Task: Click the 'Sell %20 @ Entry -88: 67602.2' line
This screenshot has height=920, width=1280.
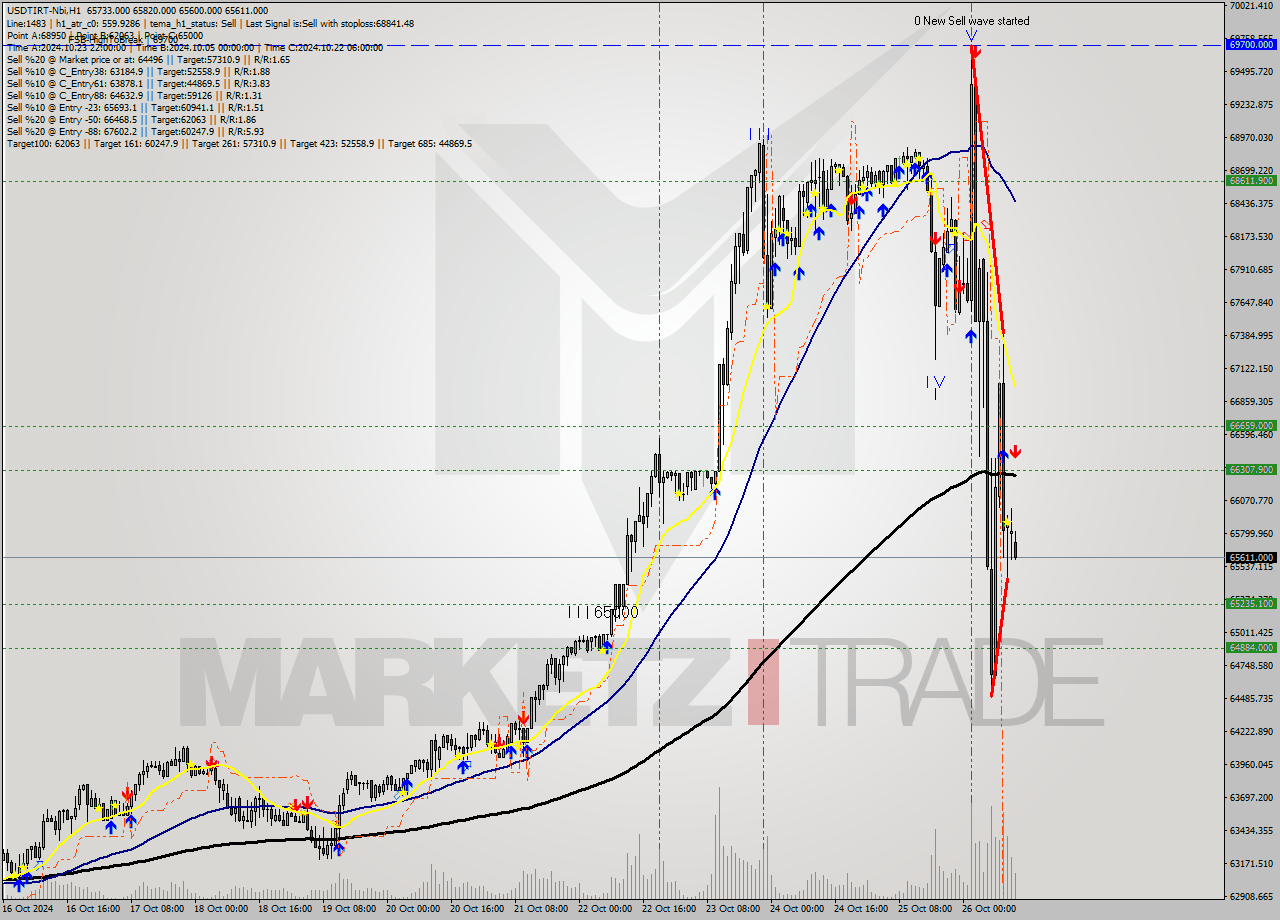Action: (x=135, y=131)
